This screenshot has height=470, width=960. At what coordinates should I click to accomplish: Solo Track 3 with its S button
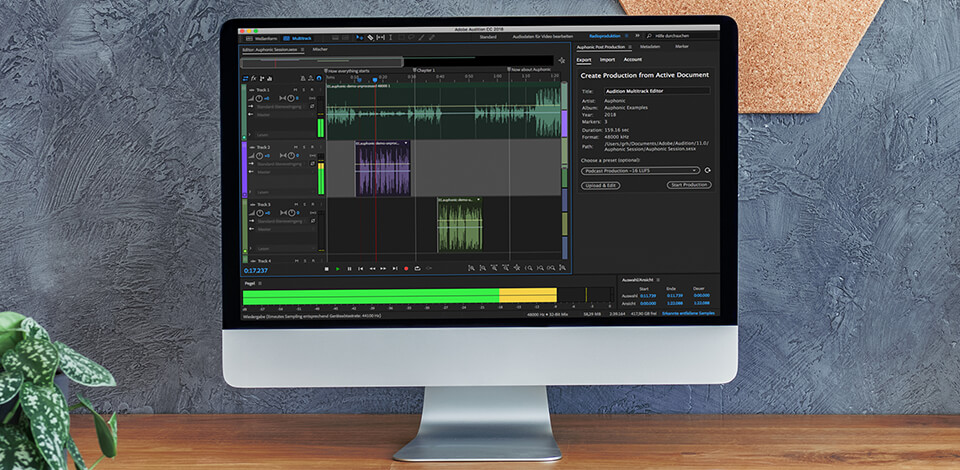(x=304, y=147)
